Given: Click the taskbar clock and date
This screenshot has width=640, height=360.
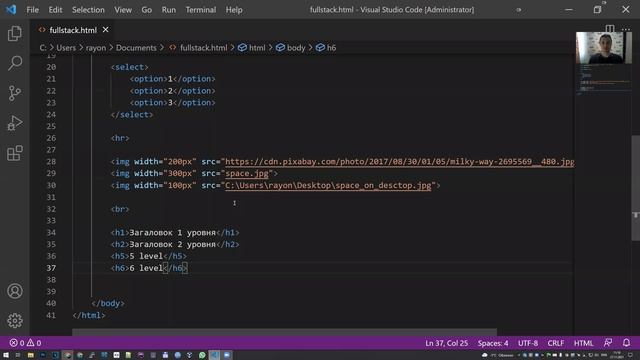Looking at the screenshot, I should pyautogui.click(x=617, y=355).
